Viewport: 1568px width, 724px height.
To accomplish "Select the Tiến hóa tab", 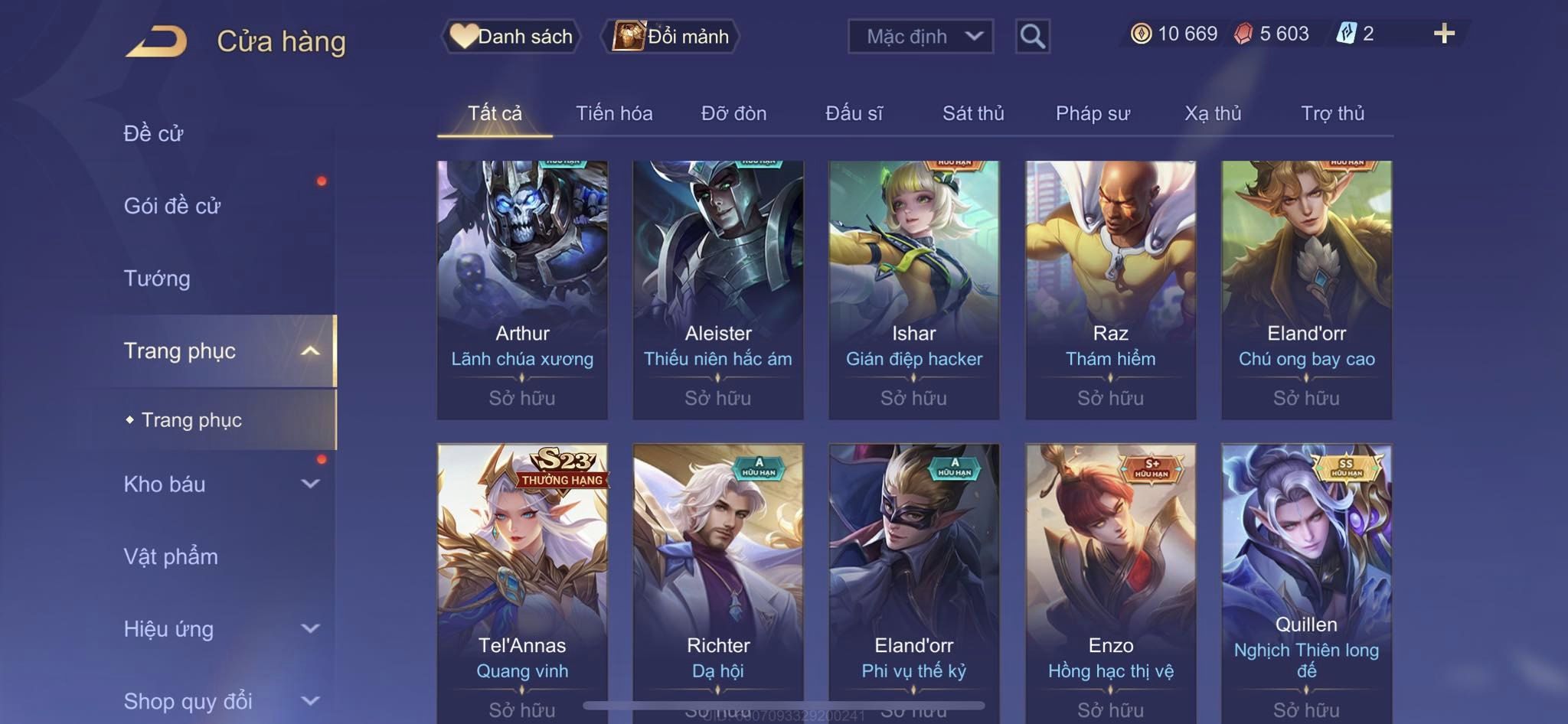I will click(614, 113).
